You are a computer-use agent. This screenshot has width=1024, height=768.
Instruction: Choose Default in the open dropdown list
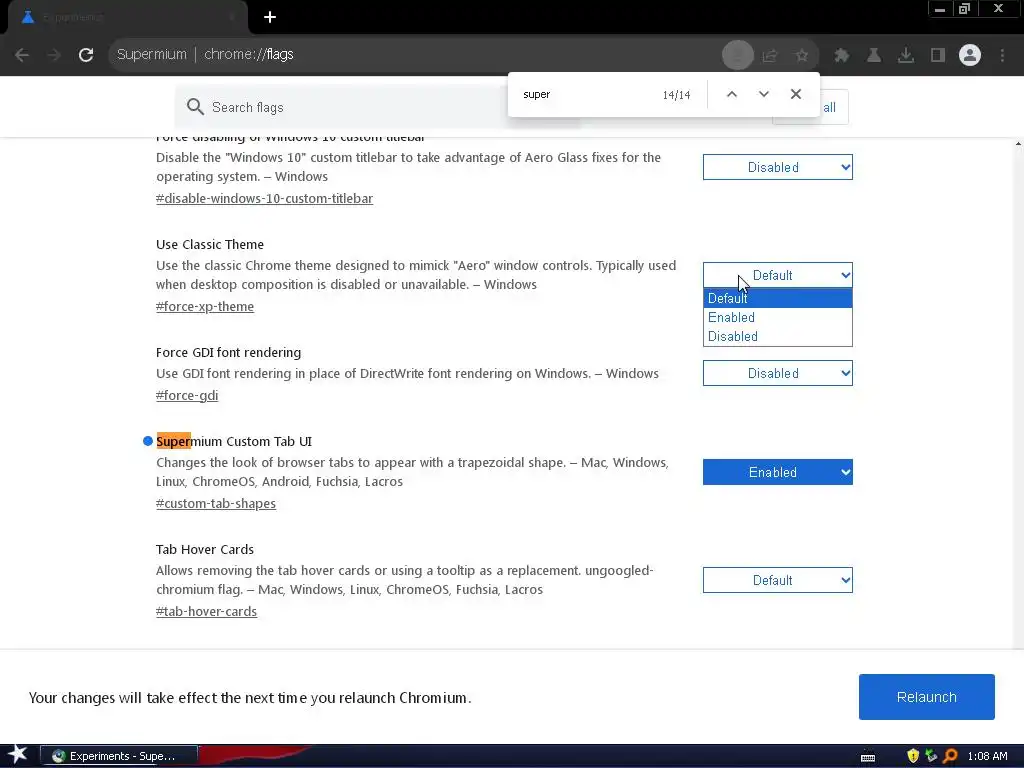[777, 298]
